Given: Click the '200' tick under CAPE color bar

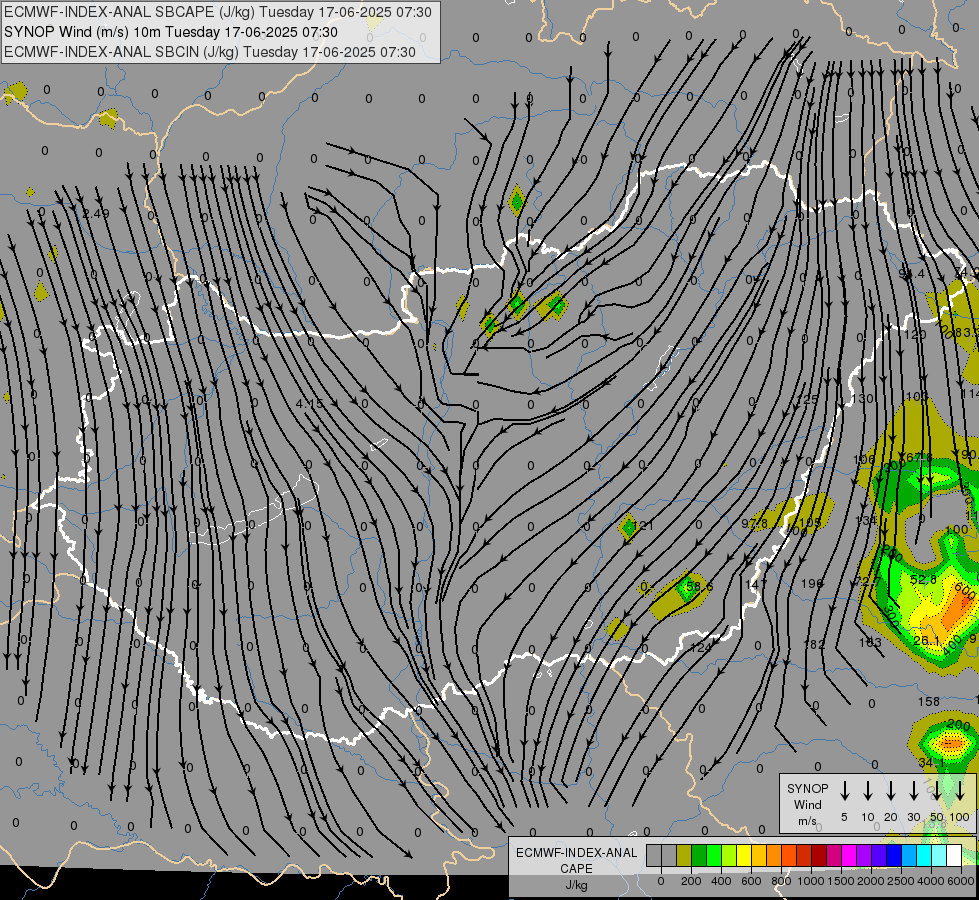Looking at the screenshot, I should (x=691, y=881).
